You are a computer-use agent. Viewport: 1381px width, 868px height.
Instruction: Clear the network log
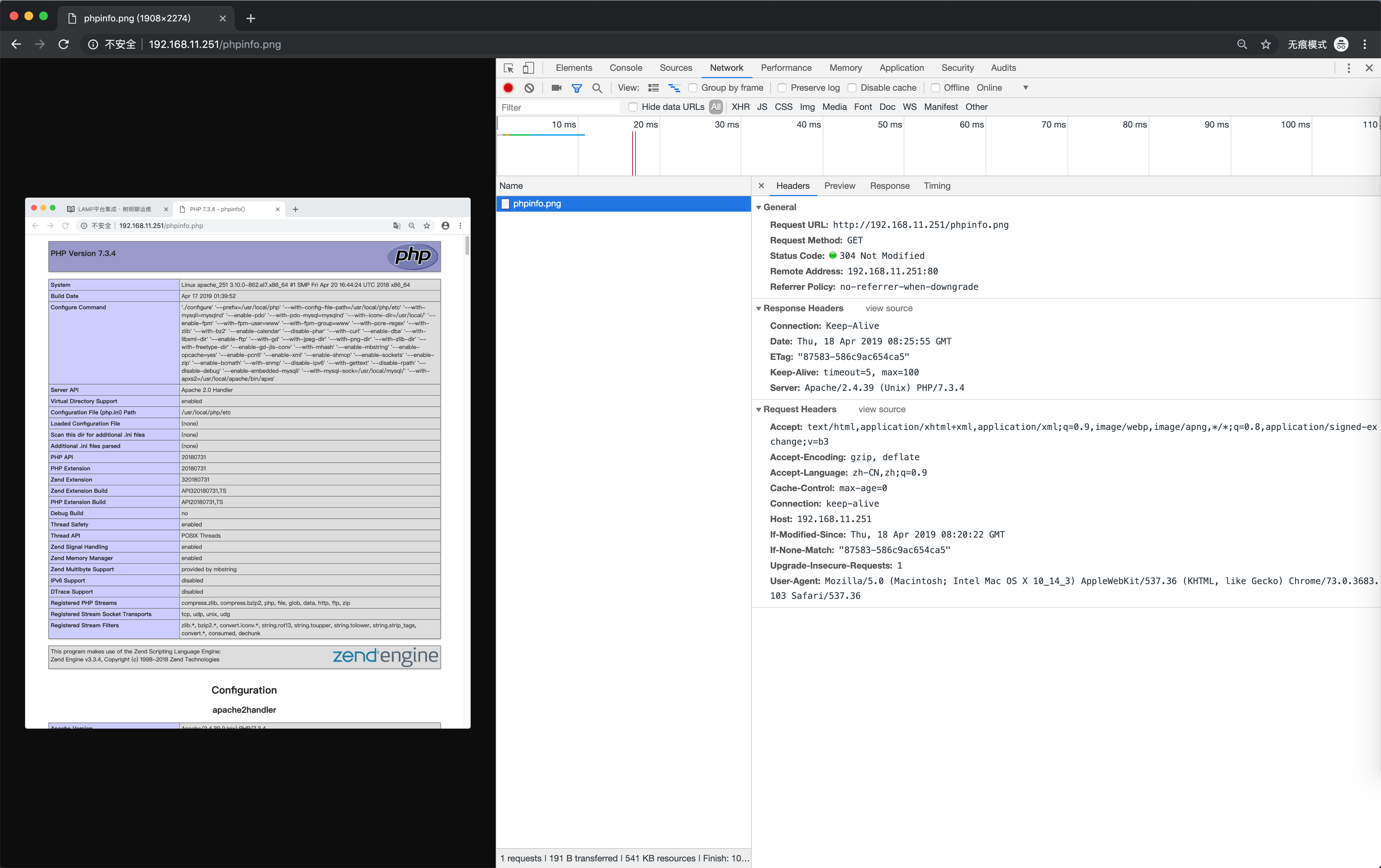pyautogui.click(x=529, y=88)
